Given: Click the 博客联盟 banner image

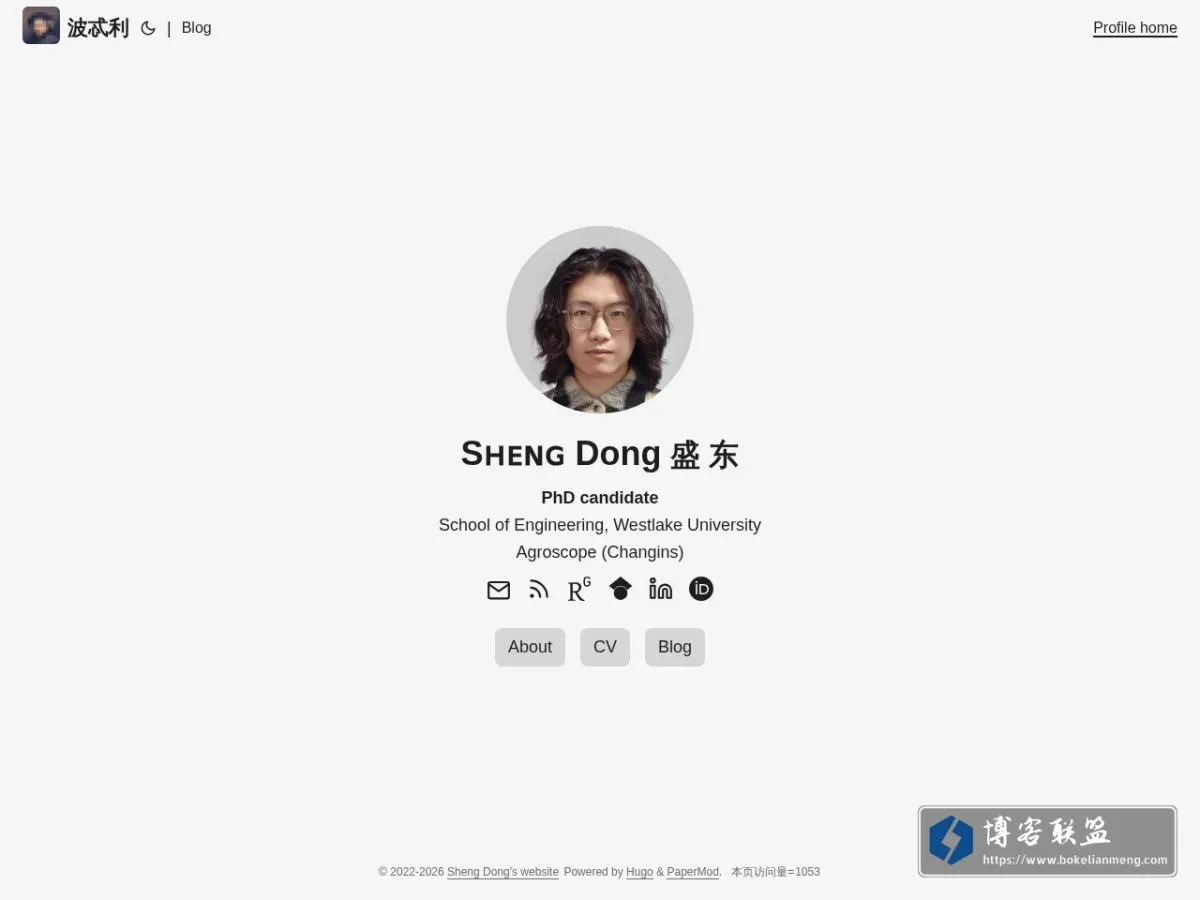Looking at the screenshot, I should (x=1047, y=841).
